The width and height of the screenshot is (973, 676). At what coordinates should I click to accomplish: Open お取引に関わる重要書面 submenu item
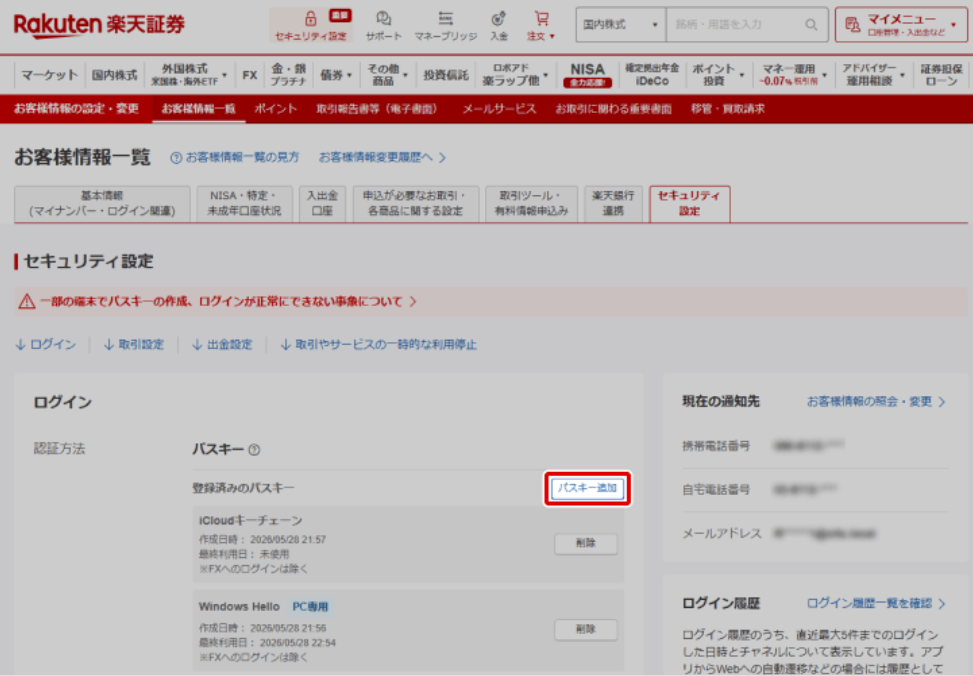[x=613, y=109]
